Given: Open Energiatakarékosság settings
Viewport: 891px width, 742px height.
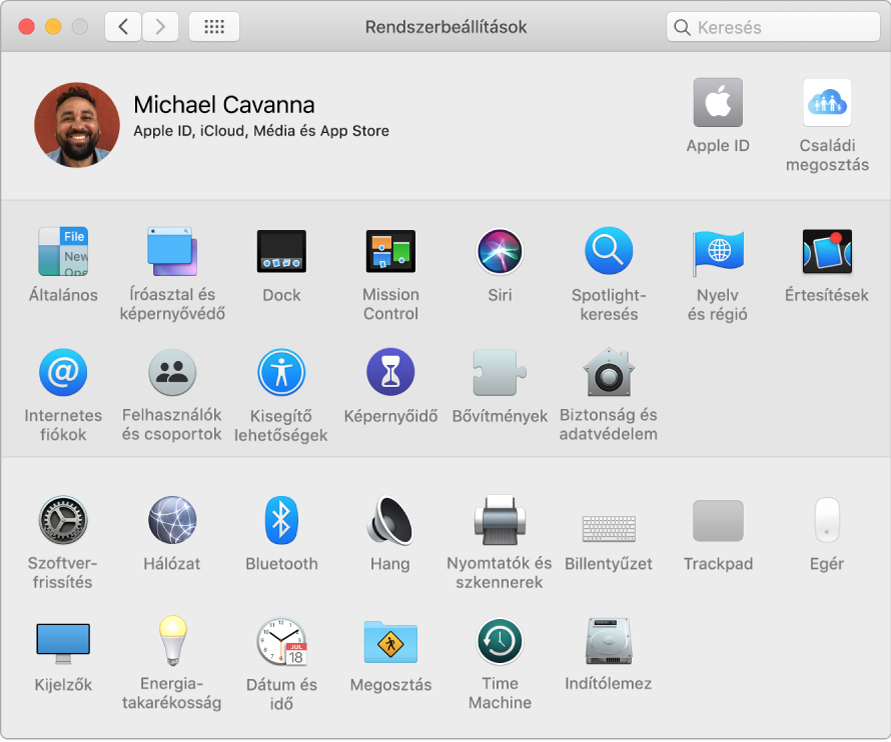Looking at the screenshot, I should click(171, 641).
